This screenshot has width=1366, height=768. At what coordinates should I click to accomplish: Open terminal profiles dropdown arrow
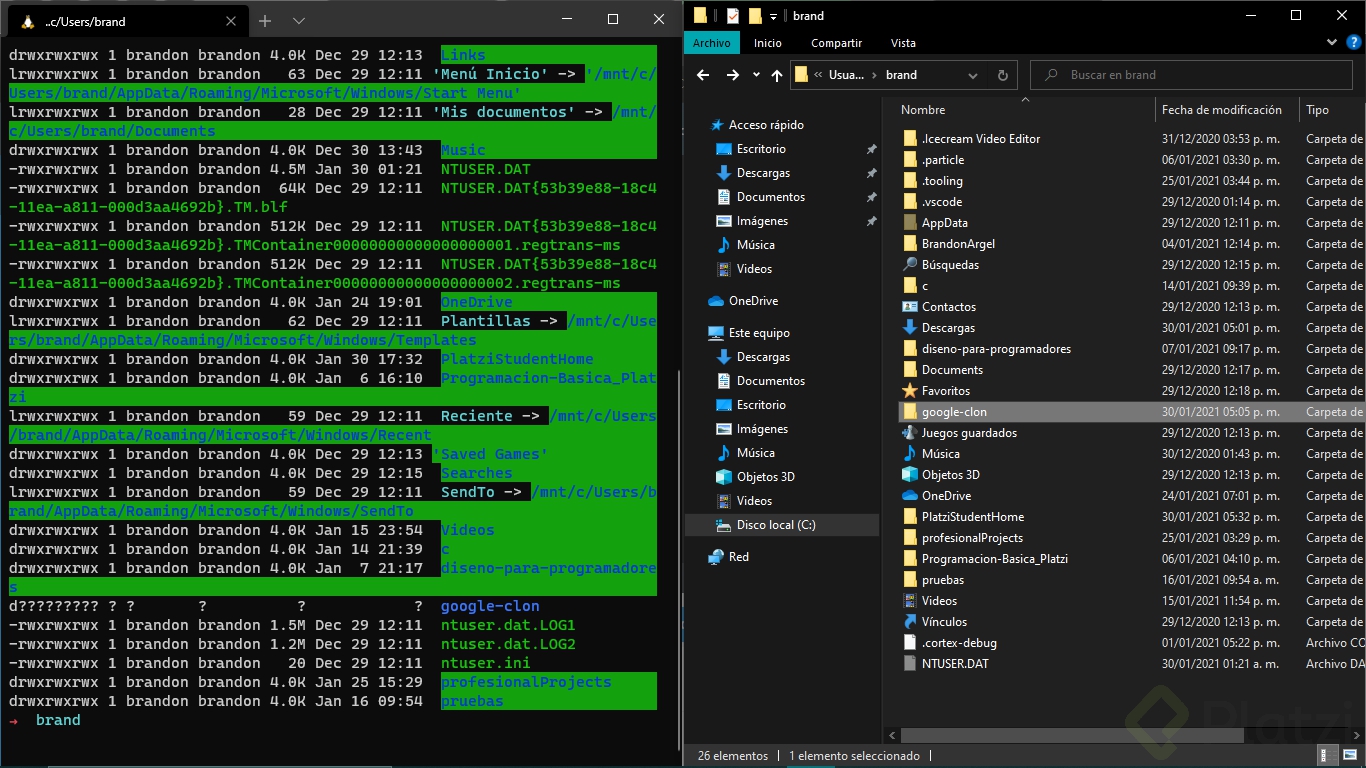[x=299, y=20]
